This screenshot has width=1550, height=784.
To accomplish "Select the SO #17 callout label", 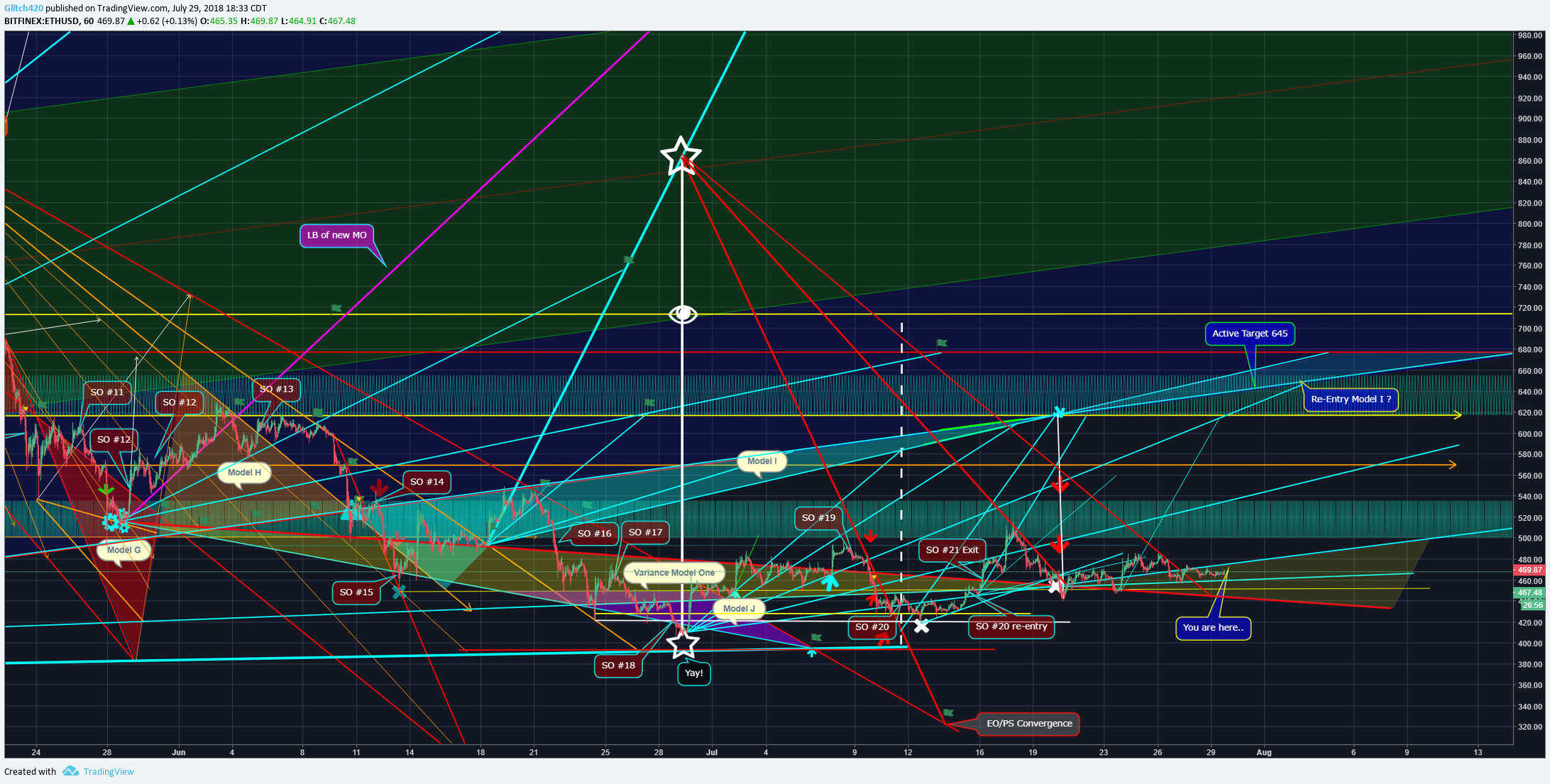I will tap(645, 532).
